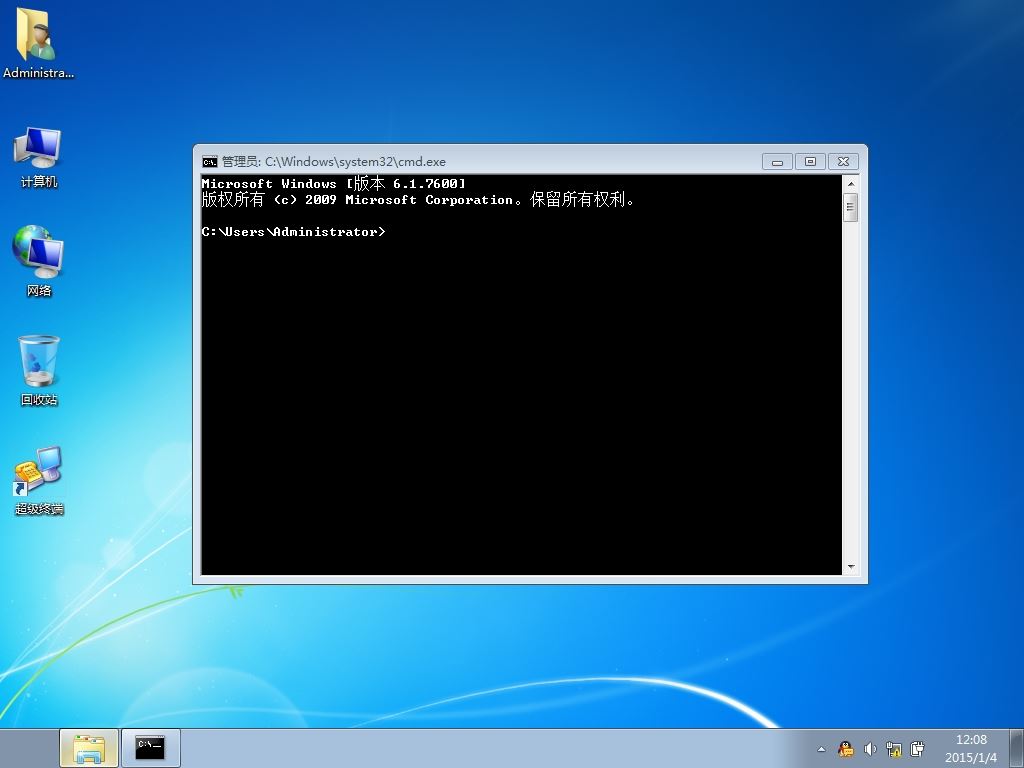Click the cmd vertical scrollbar thumb
The height and width of the screenshot is (768, 1024).
tap(850, 208)
